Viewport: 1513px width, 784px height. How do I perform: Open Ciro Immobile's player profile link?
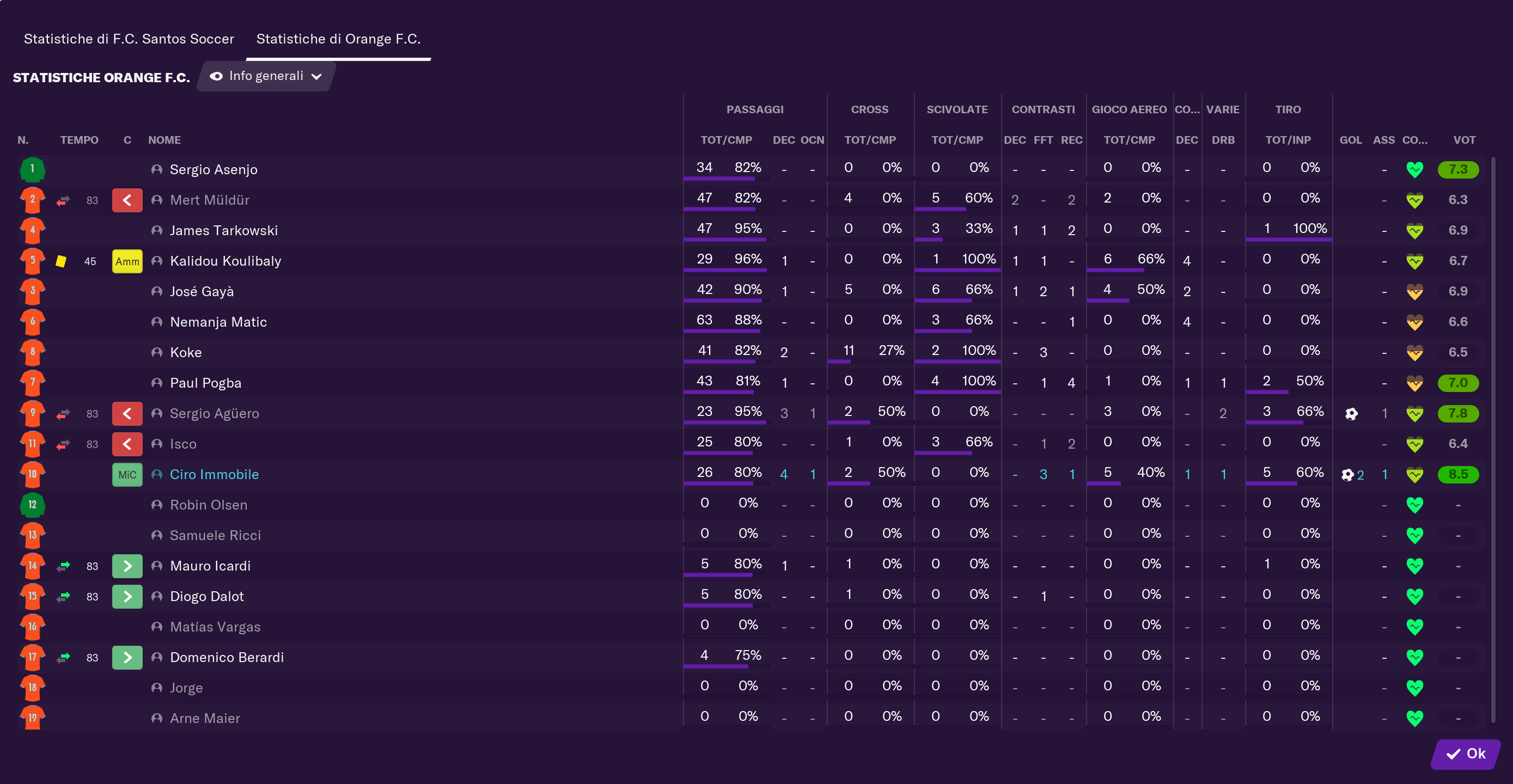pyautogui.click(x=214, y=474)
